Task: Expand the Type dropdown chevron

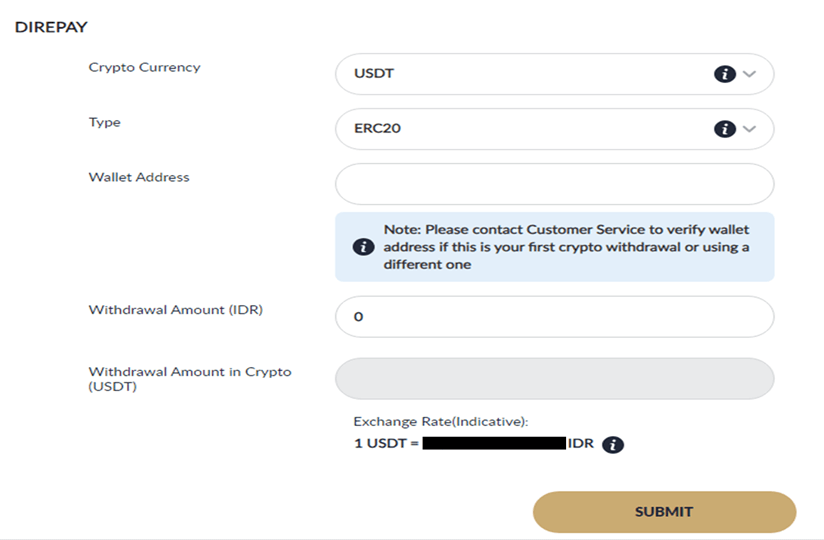Action: (751, 129)
